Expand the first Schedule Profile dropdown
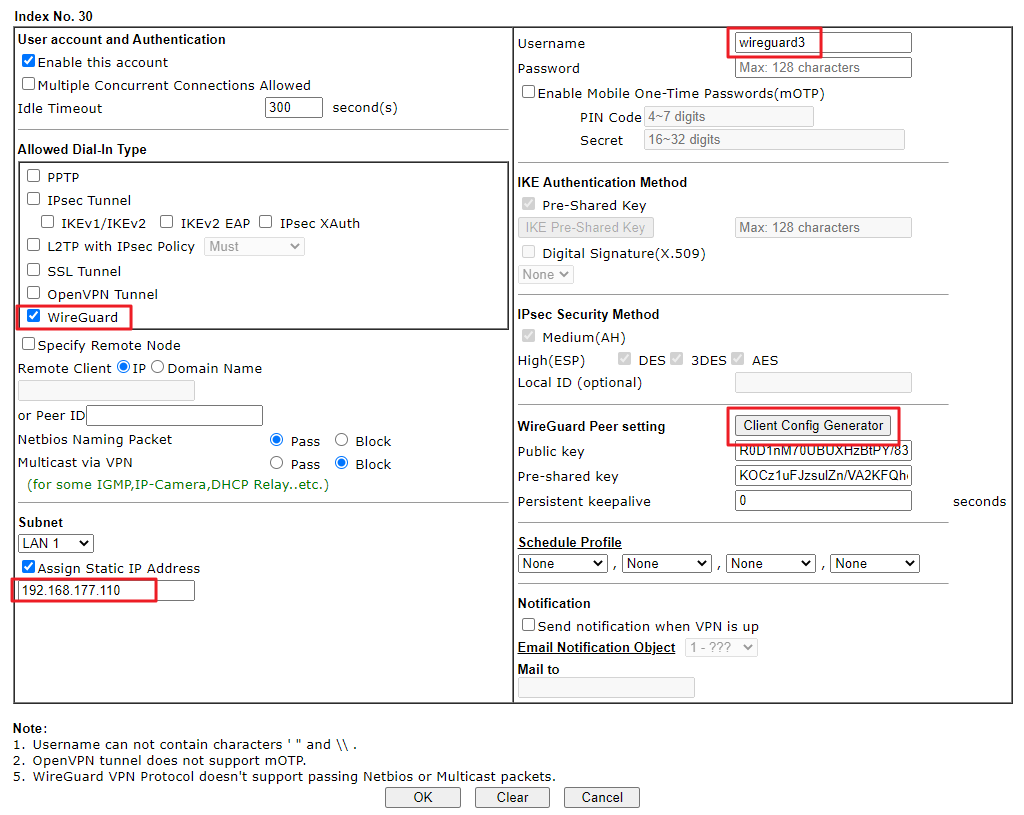This screenshot has width=1024, height=815. point(563,564)
